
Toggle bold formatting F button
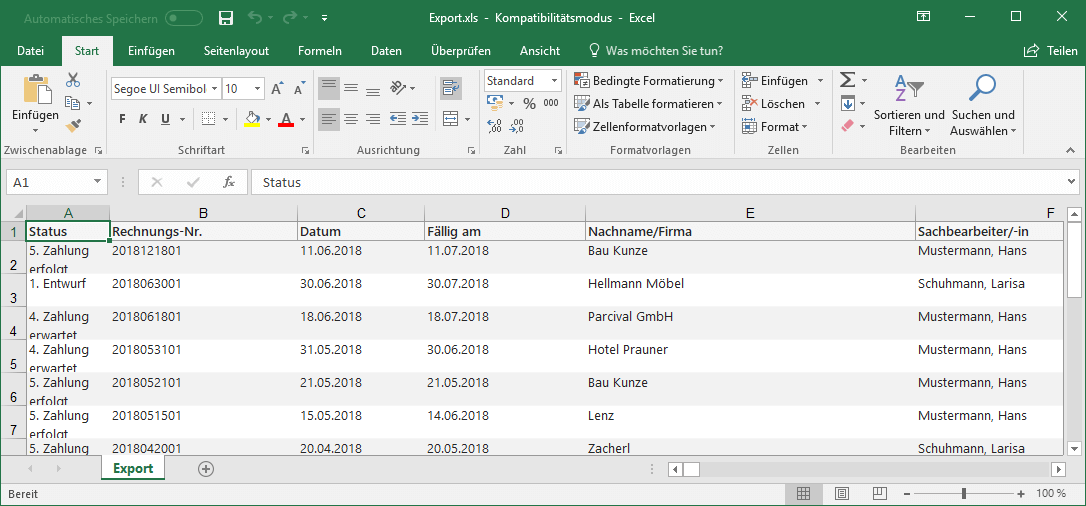[123, 119]
